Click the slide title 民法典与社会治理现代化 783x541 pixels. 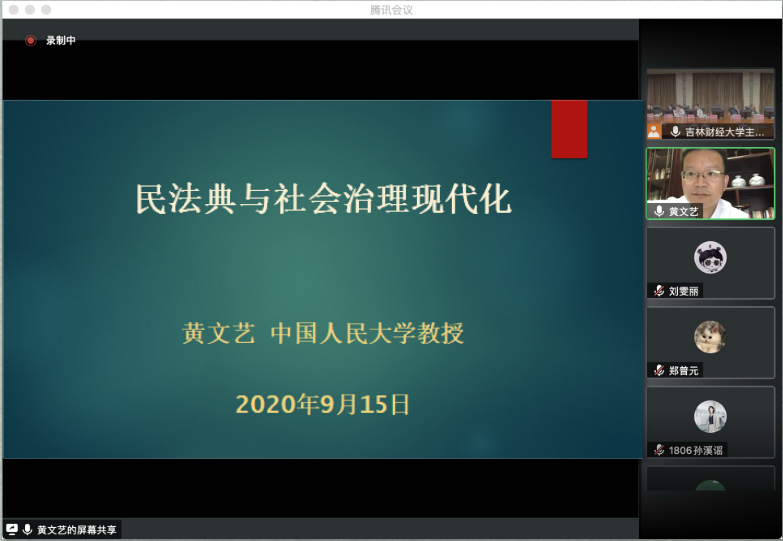coord(323,199)
